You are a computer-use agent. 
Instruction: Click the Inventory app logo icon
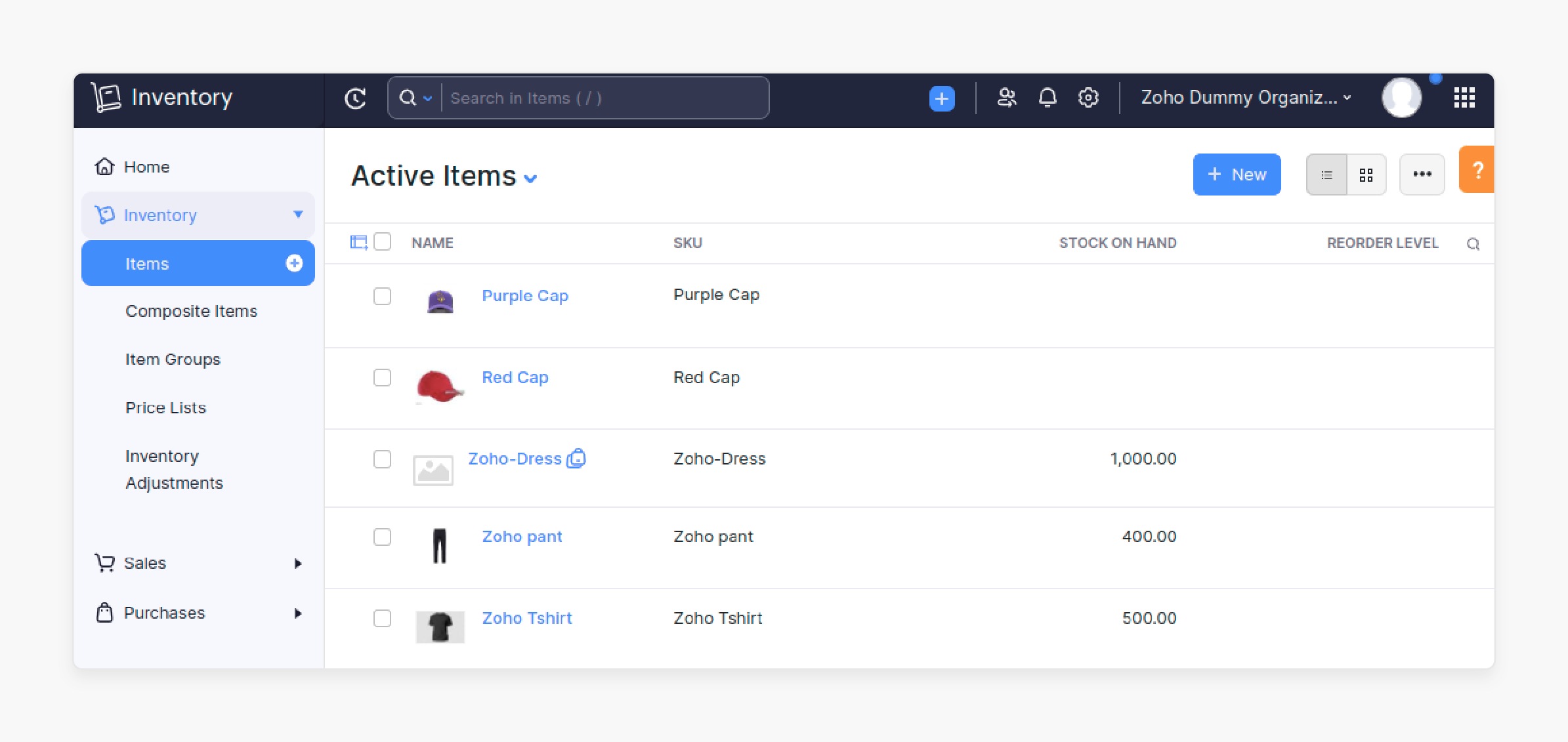106,97
